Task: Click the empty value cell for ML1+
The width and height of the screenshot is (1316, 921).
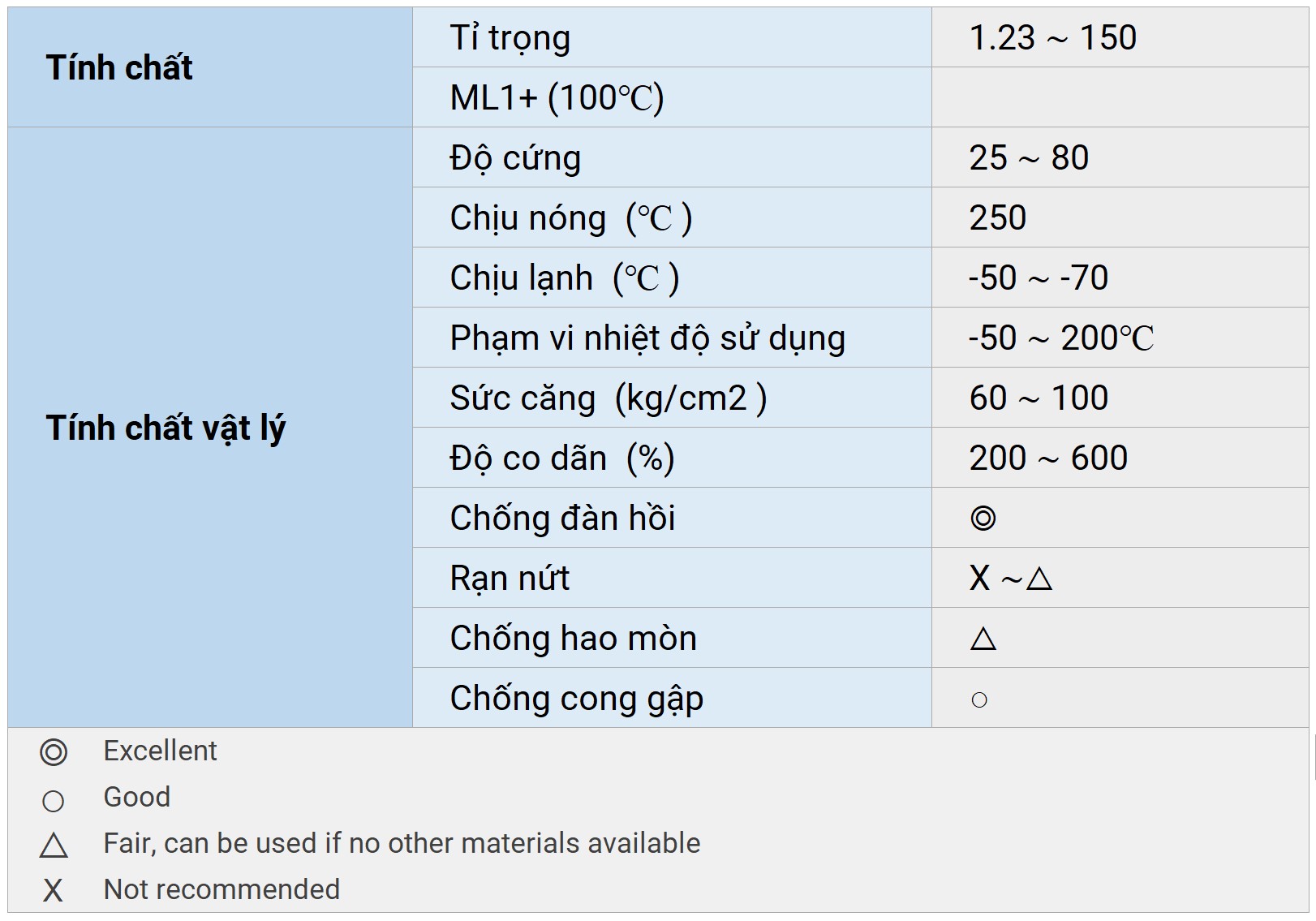Action: pyautogui.click(x=1120, y=98)
